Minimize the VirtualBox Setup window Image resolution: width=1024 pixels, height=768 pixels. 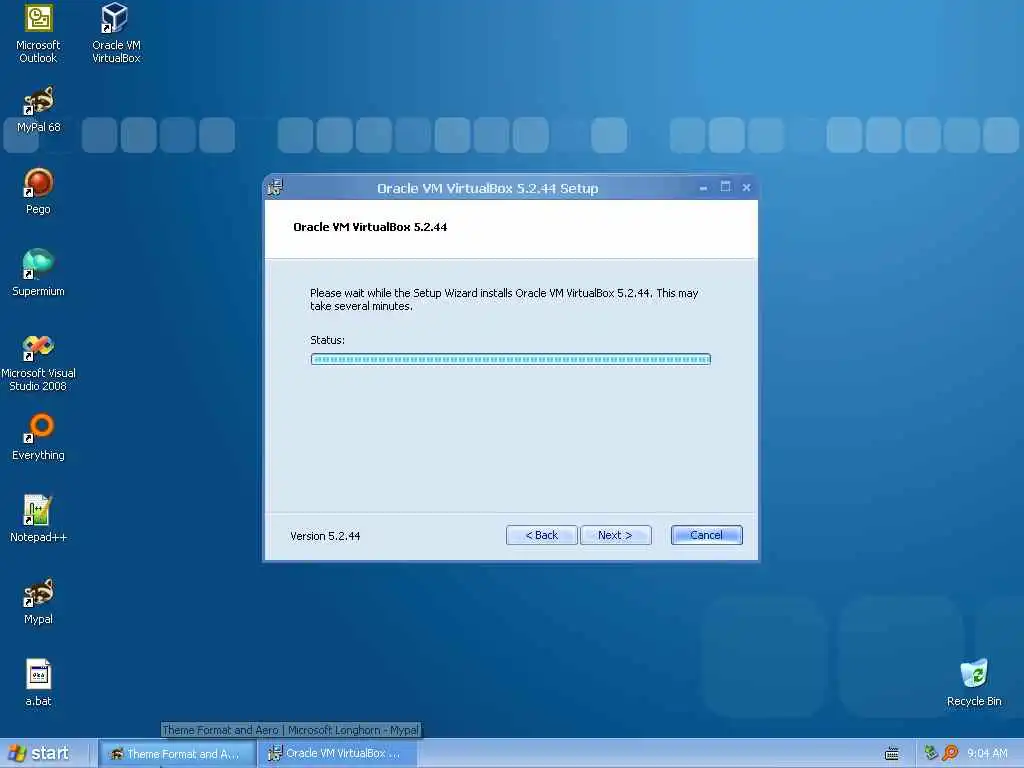pos(703,188)
